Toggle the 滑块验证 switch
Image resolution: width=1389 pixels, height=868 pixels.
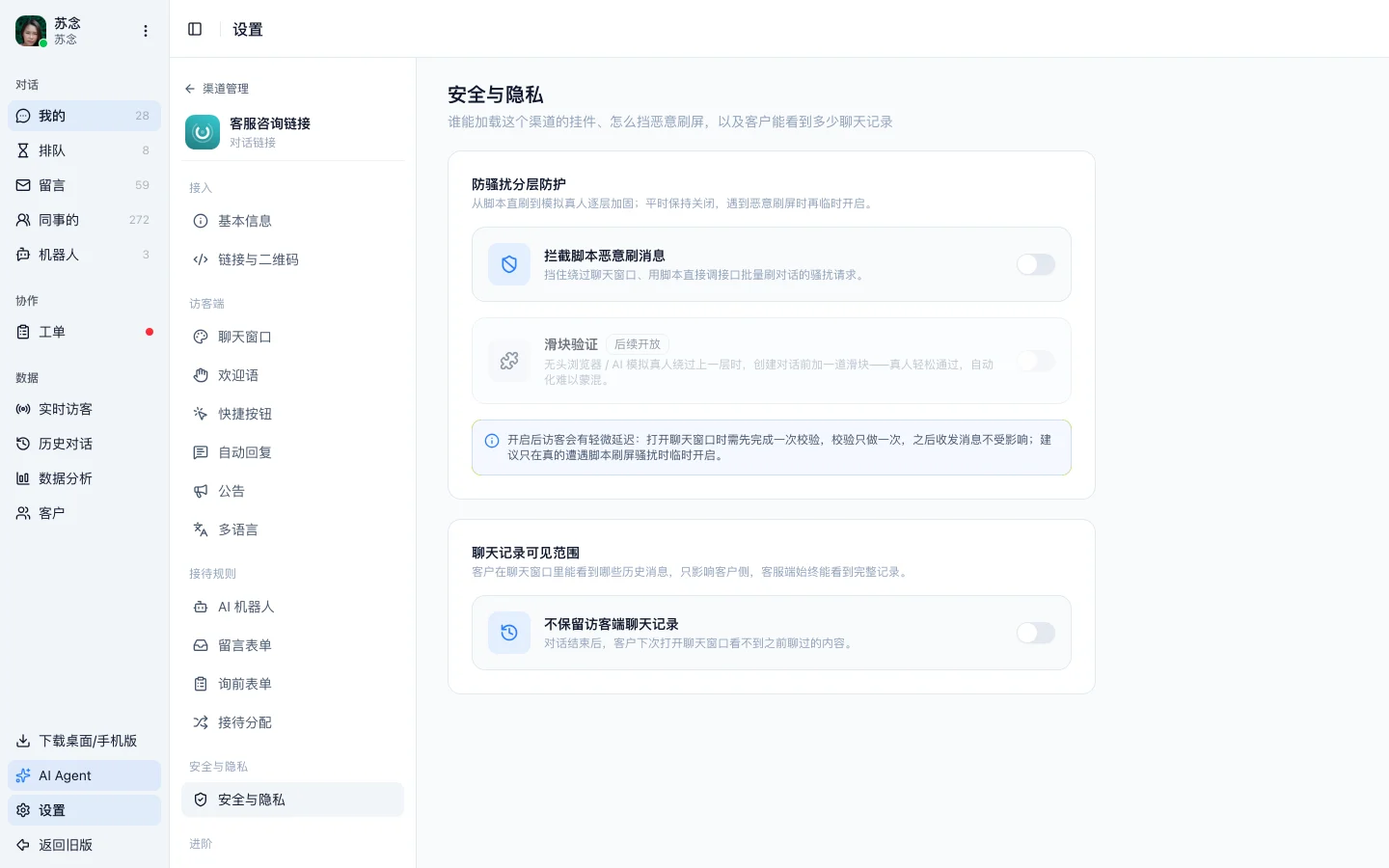coord(1036,361)
